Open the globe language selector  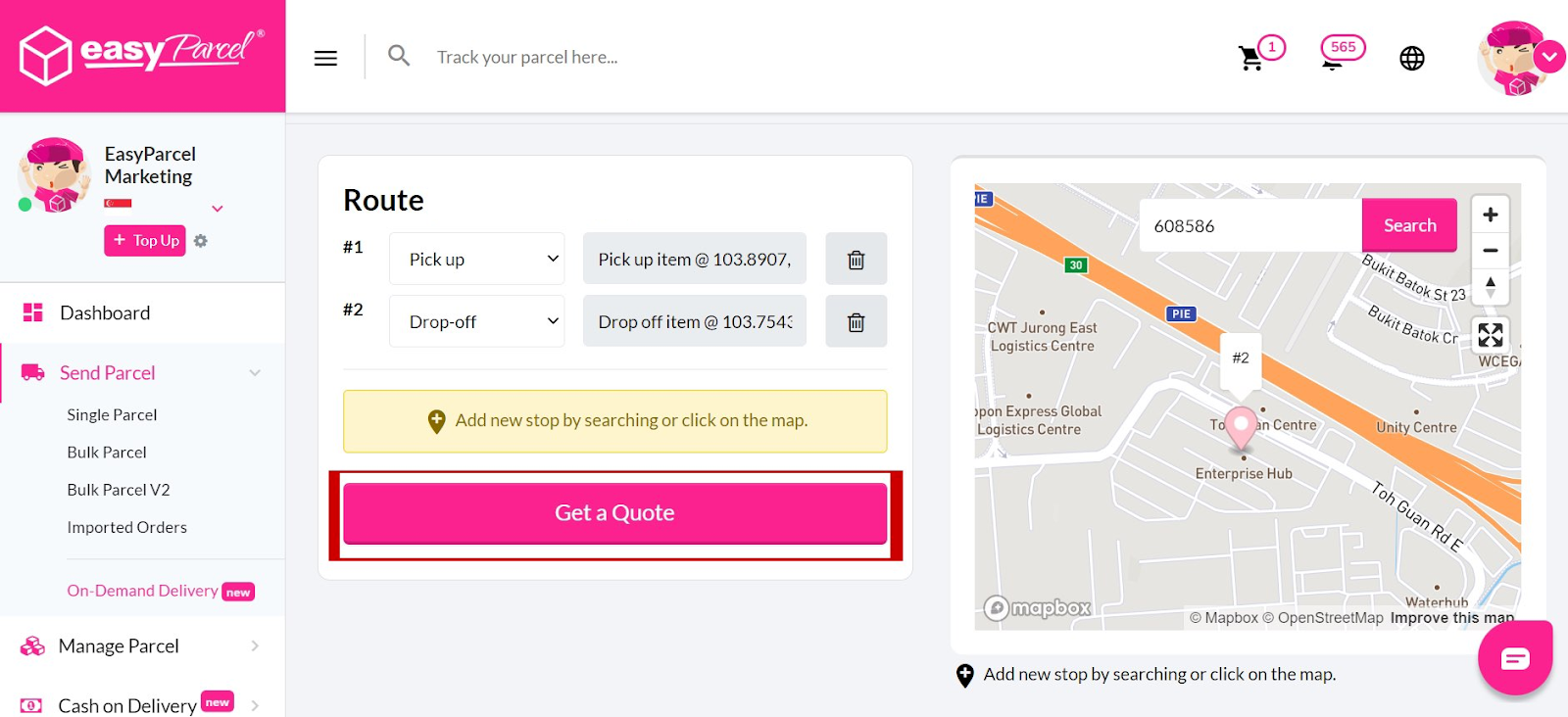point(1411,57)
